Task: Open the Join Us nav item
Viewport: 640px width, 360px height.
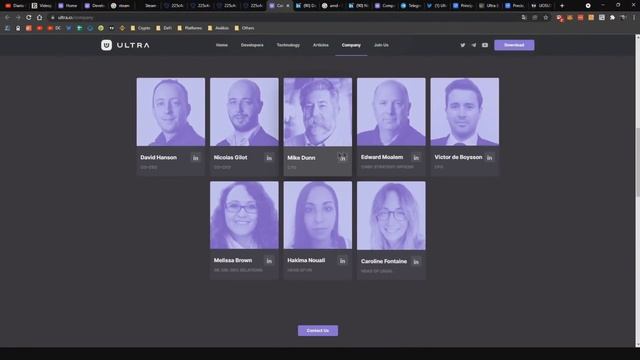Action: [381, 45]
